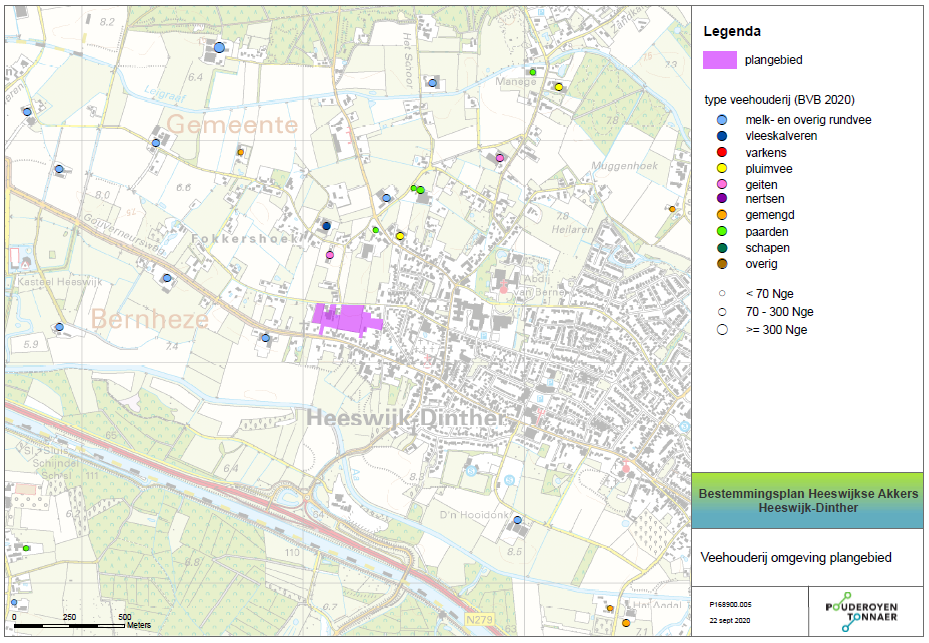Click the purple plangebied legend swatch
Viewport: 929px width, 643px height.
(720, 60)
